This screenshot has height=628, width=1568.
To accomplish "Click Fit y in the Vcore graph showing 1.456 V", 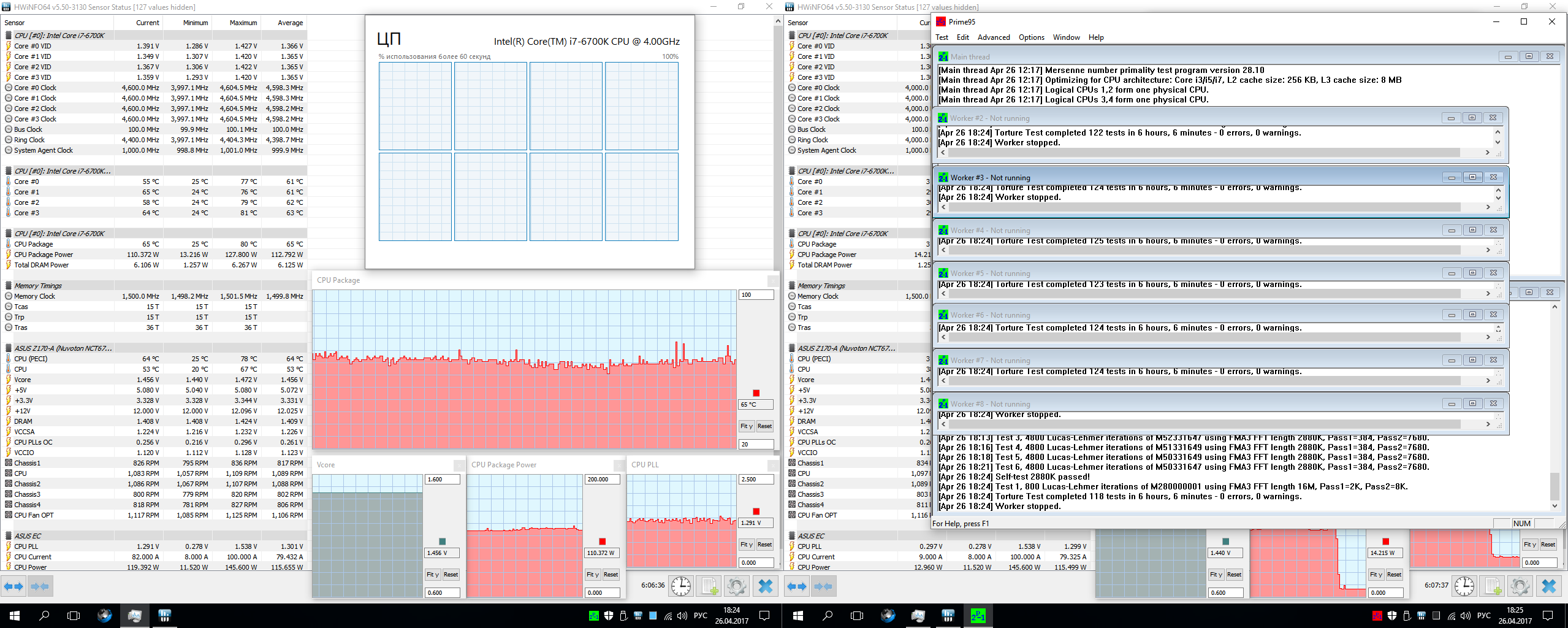I will point(432,575).
